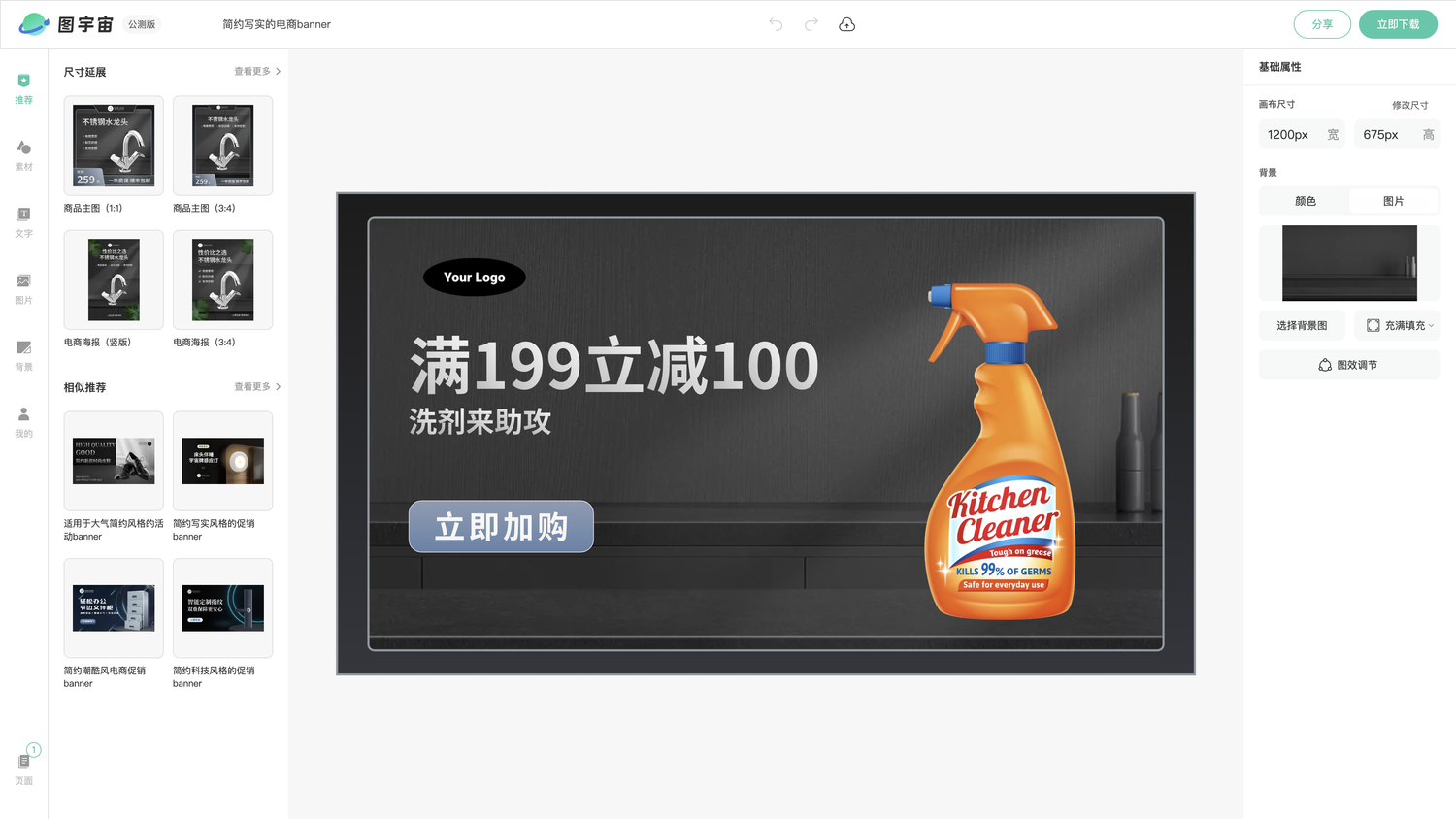Viewport: 1456px width, 819px height.
Task: Open the 推荐 sidebar panel
Action: [24, 88]
